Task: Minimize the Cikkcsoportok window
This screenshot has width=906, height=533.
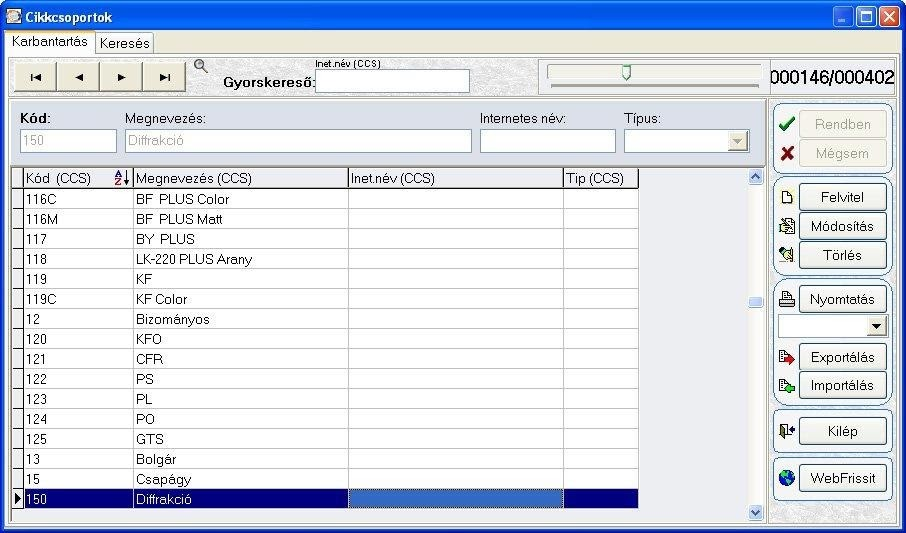Action: point(843,17)
